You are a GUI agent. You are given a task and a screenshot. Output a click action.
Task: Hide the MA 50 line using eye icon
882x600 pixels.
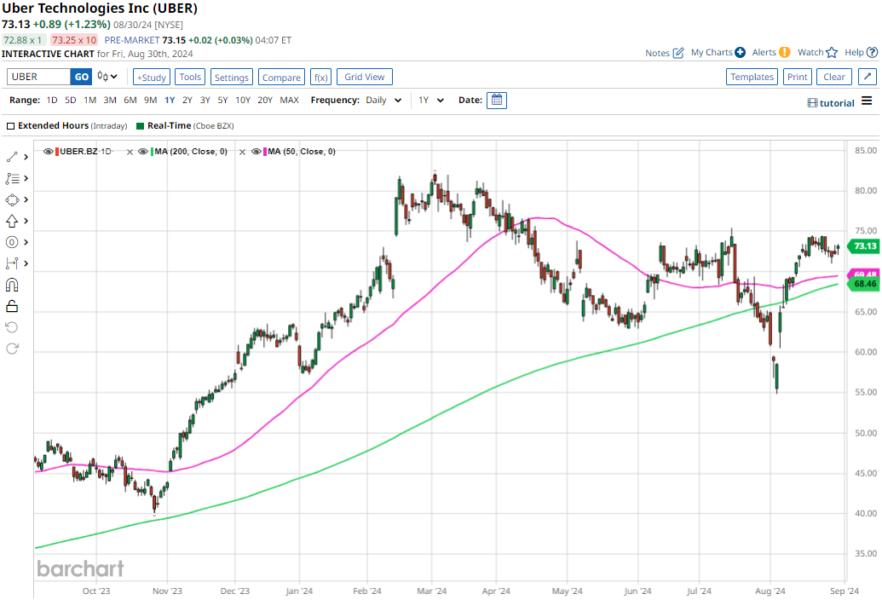click(x=256, y=151)
